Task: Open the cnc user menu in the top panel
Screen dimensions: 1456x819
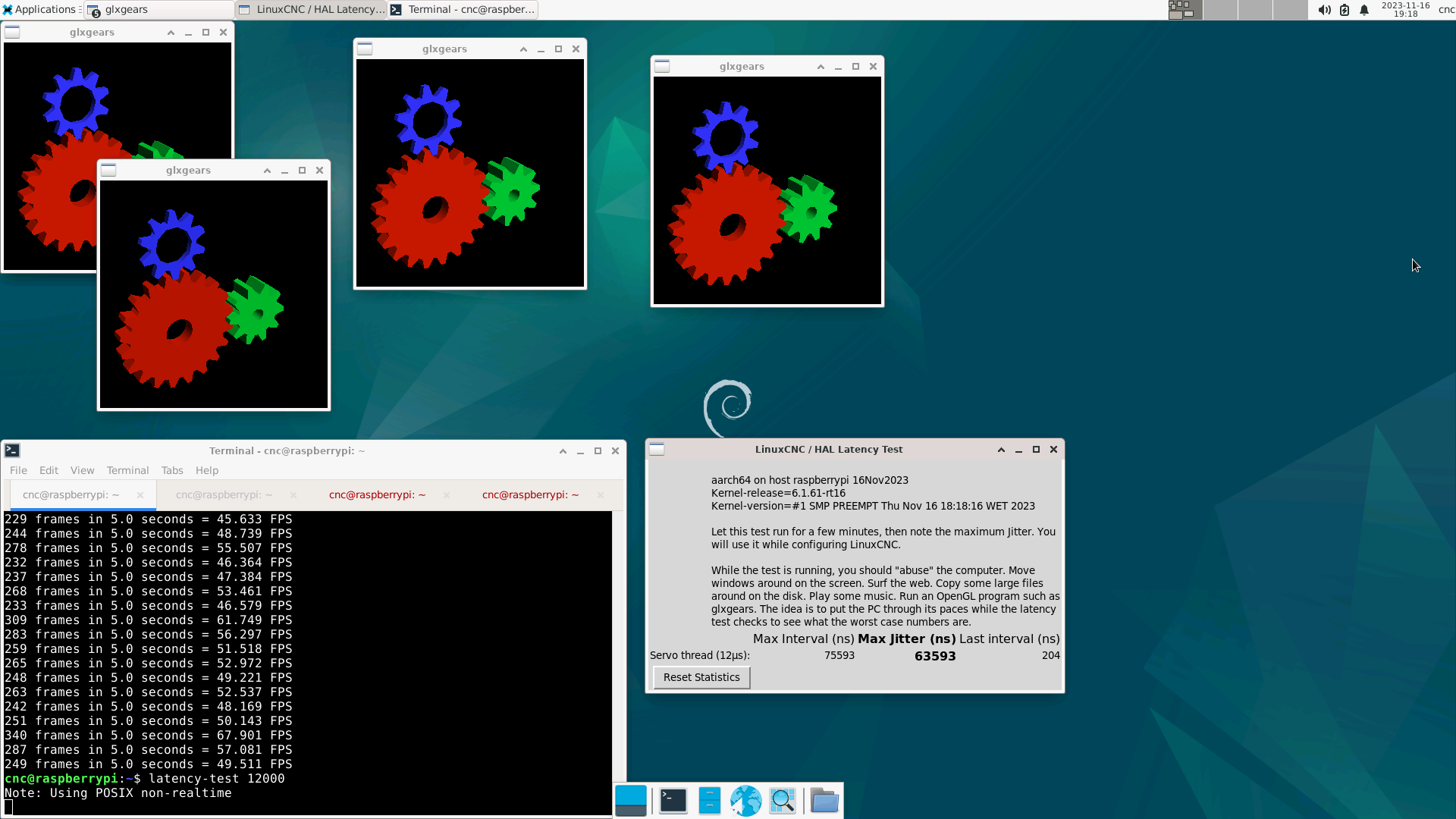Action: (x=1446, y=10)
